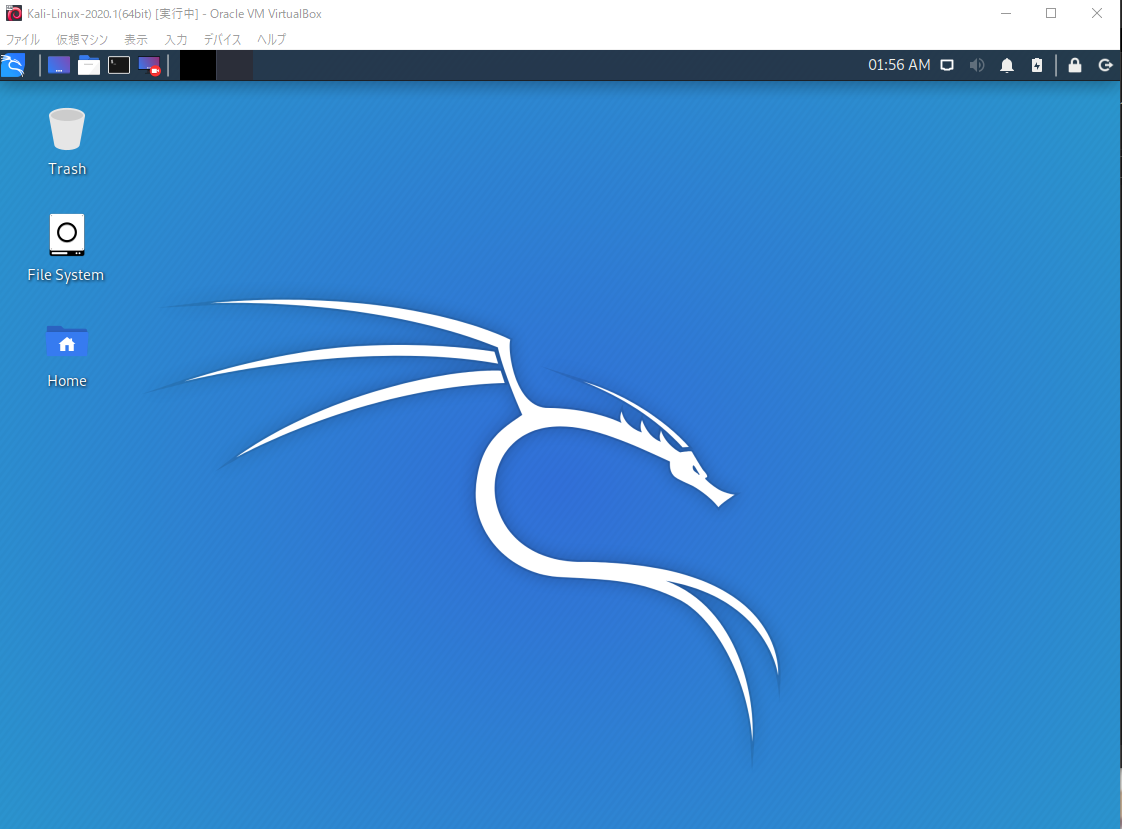1122x829 pixels.
Task: Open the file manager panel launcher
Action: point(89,65)
